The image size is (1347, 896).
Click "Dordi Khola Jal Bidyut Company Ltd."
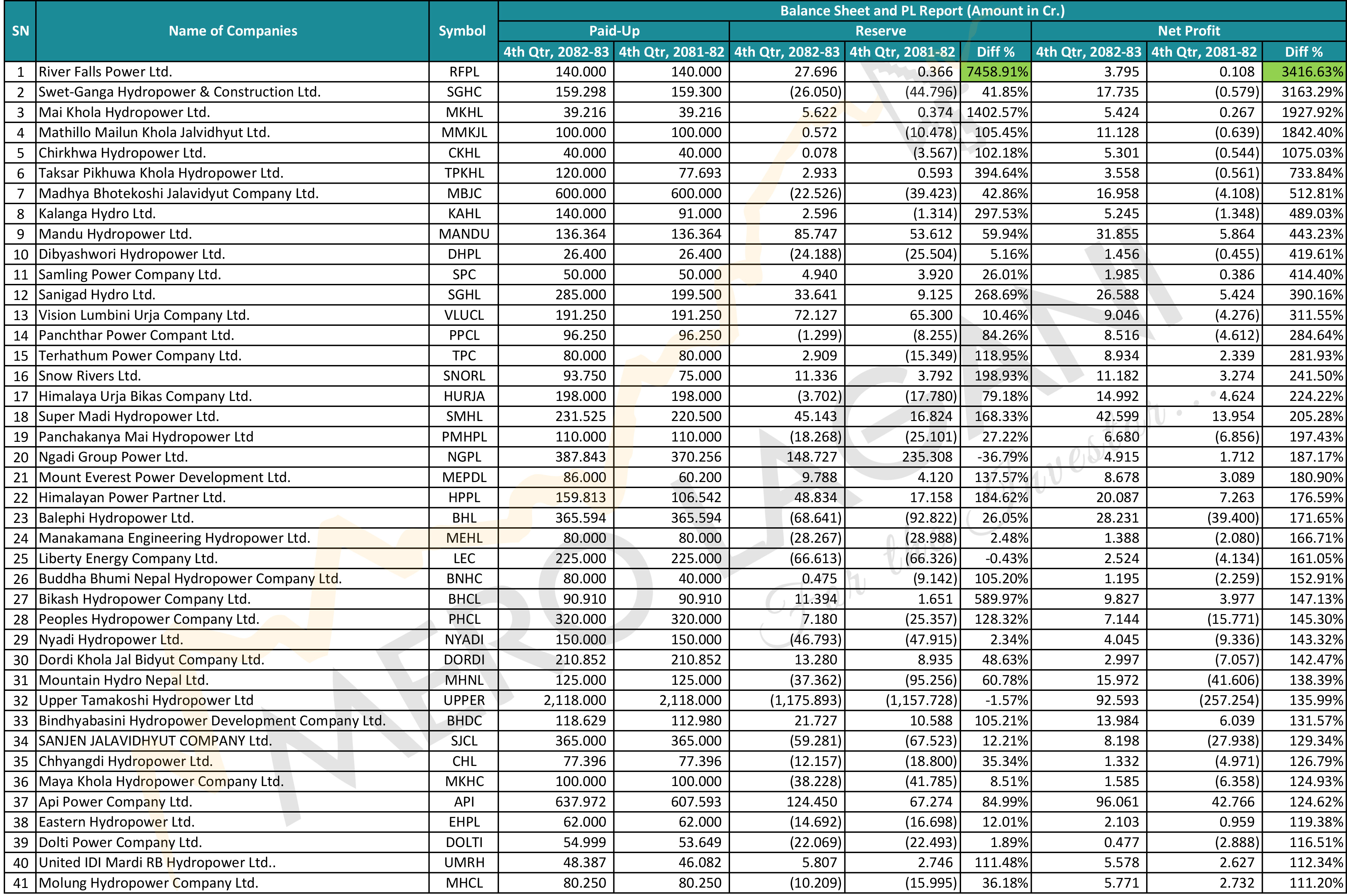point(152,660)
